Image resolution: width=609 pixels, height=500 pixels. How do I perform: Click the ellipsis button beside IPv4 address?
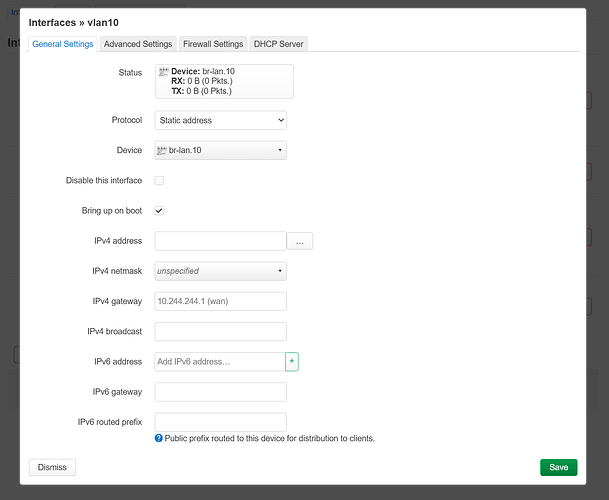pos(300,241)
